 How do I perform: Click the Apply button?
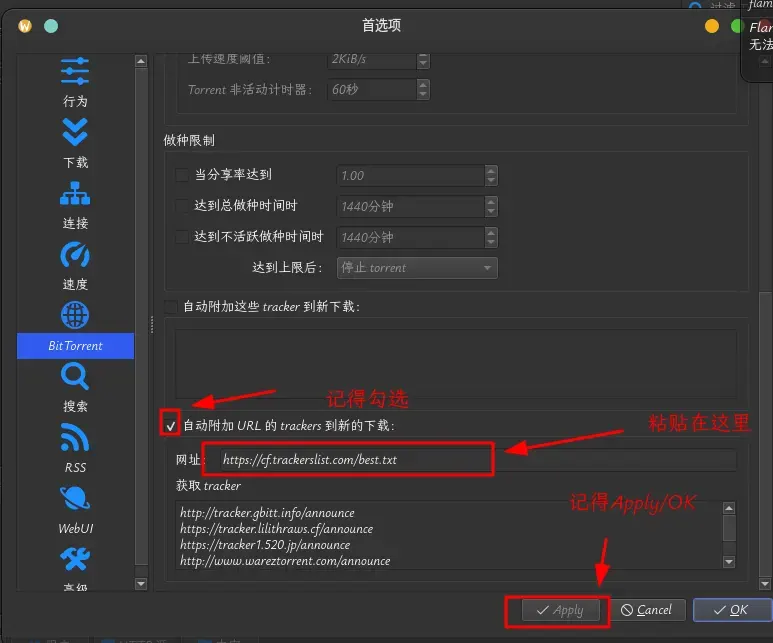(561, 610)
